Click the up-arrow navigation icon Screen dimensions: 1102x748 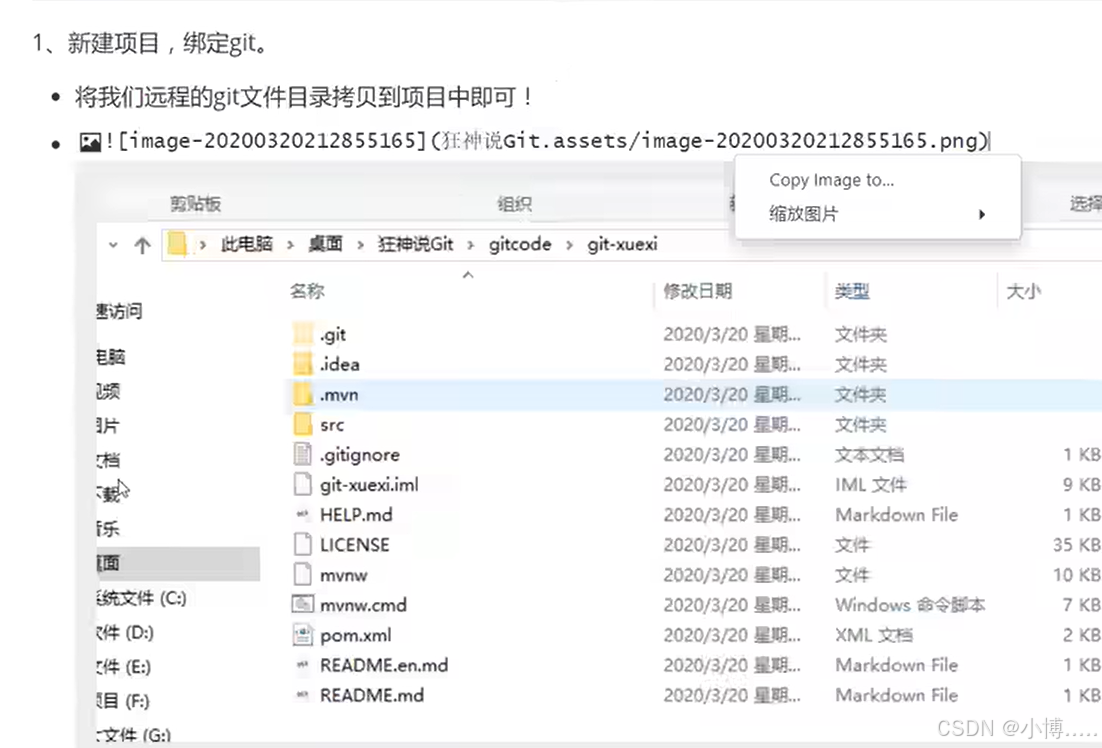(143, 245)
